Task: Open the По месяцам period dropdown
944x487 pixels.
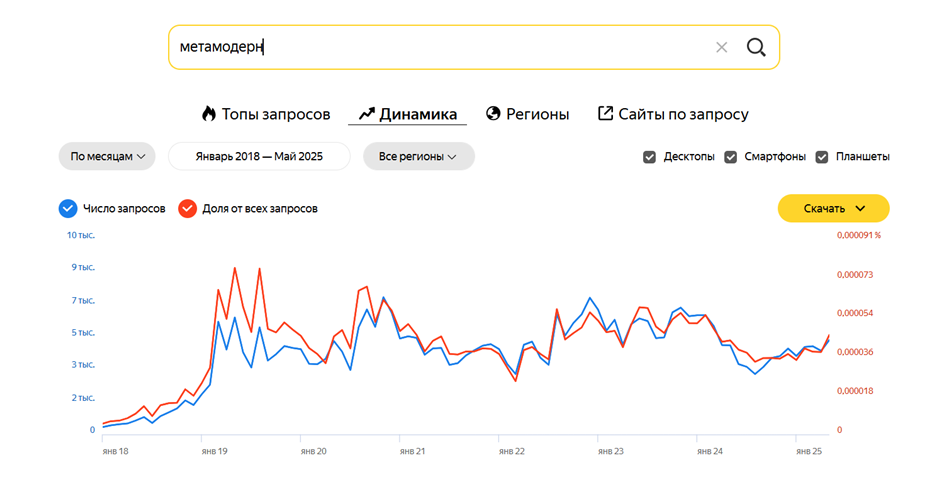Action: point(107,157)
